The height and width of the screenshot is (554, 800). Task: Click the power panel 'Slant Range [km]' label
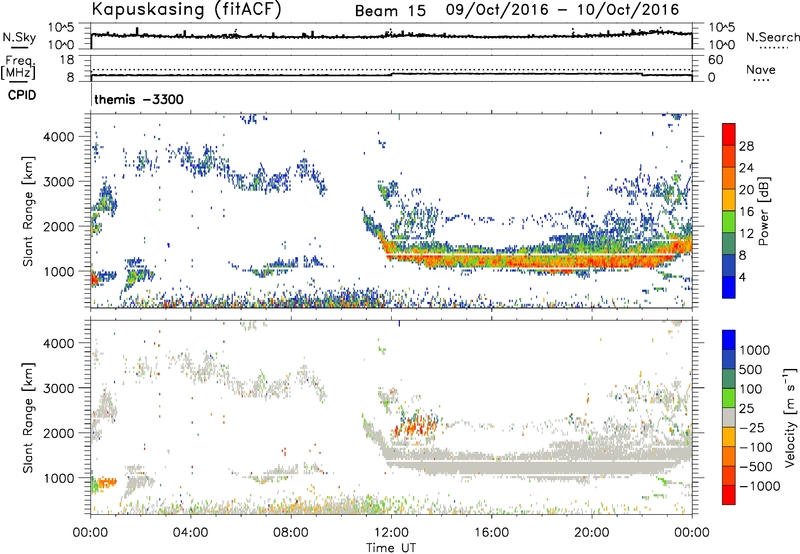pyautogui.click(x=28, y=211)
